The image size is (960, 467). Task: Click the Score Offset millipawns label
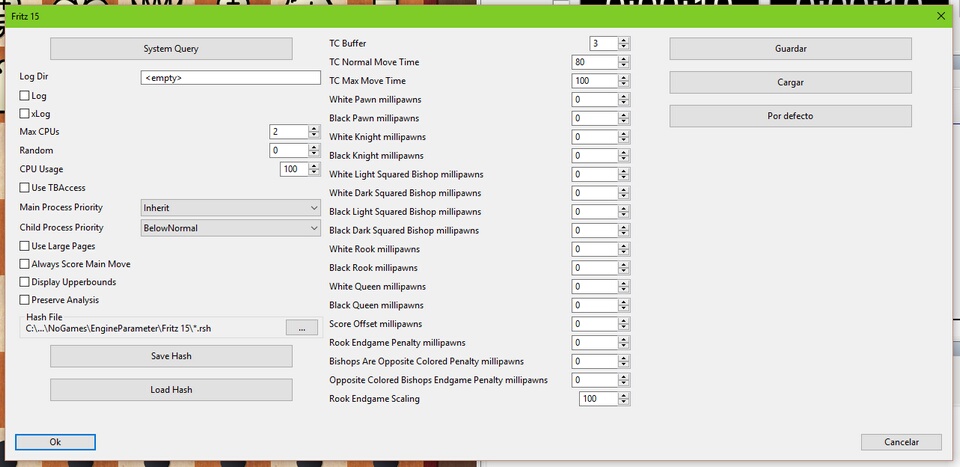click(x=375, y=324)
